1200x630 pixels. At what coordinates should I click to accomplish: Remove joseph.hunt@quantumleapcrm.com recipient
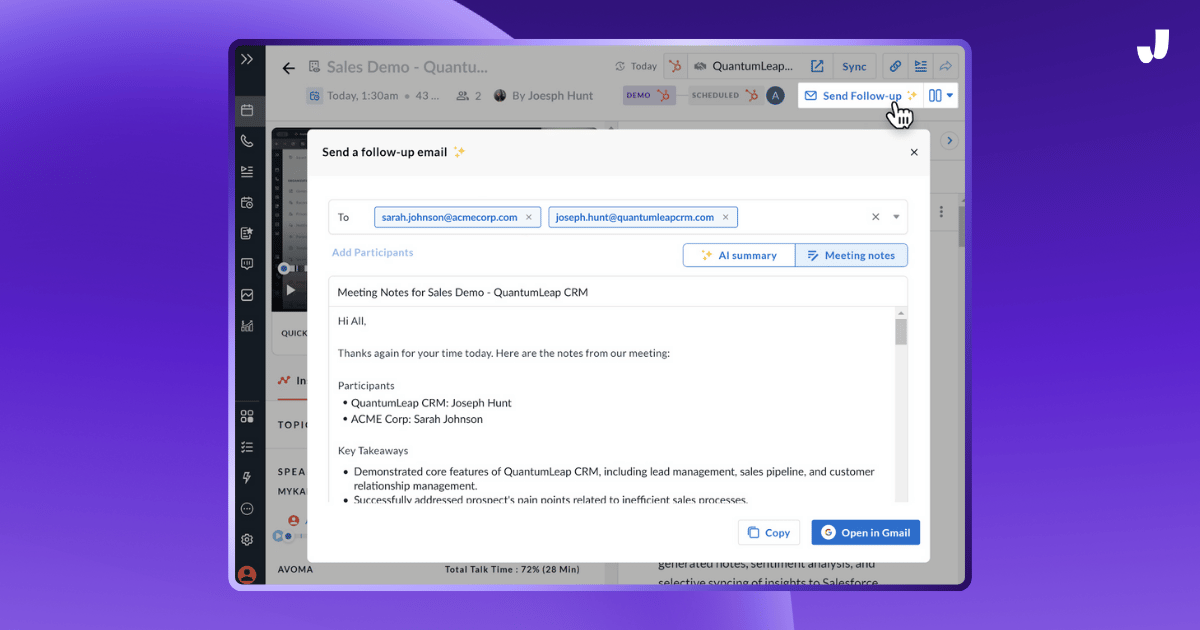[726, 217]
